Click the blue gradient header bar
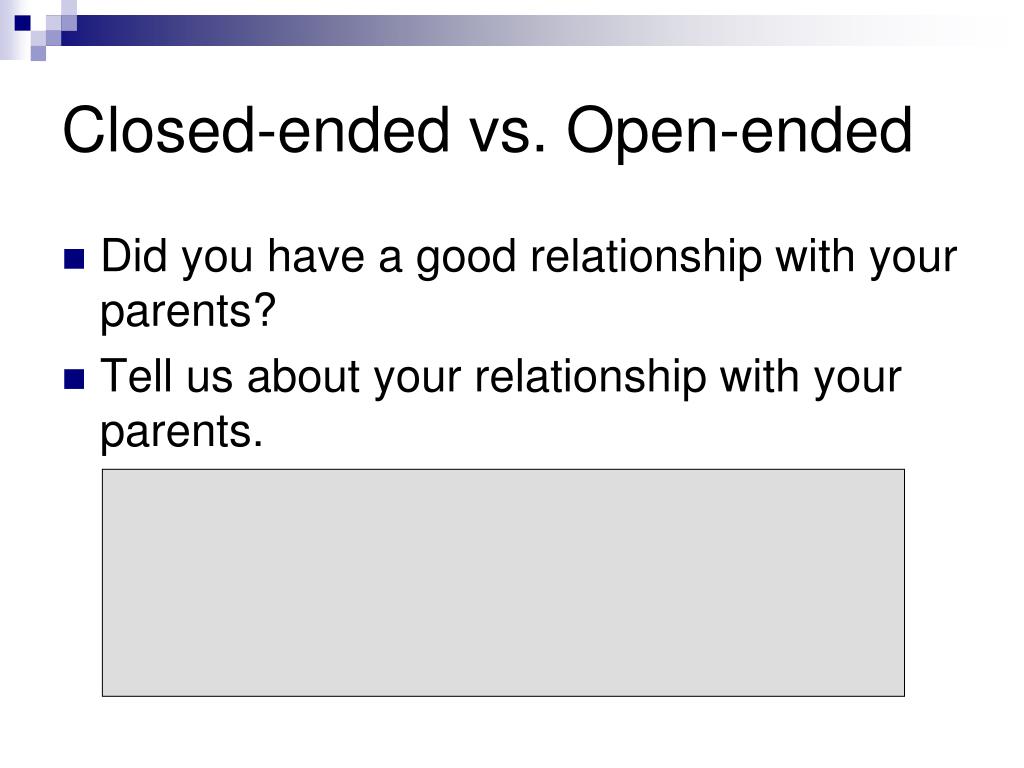The height and width of the screenshot is (768, 1024). pos(522,30)
